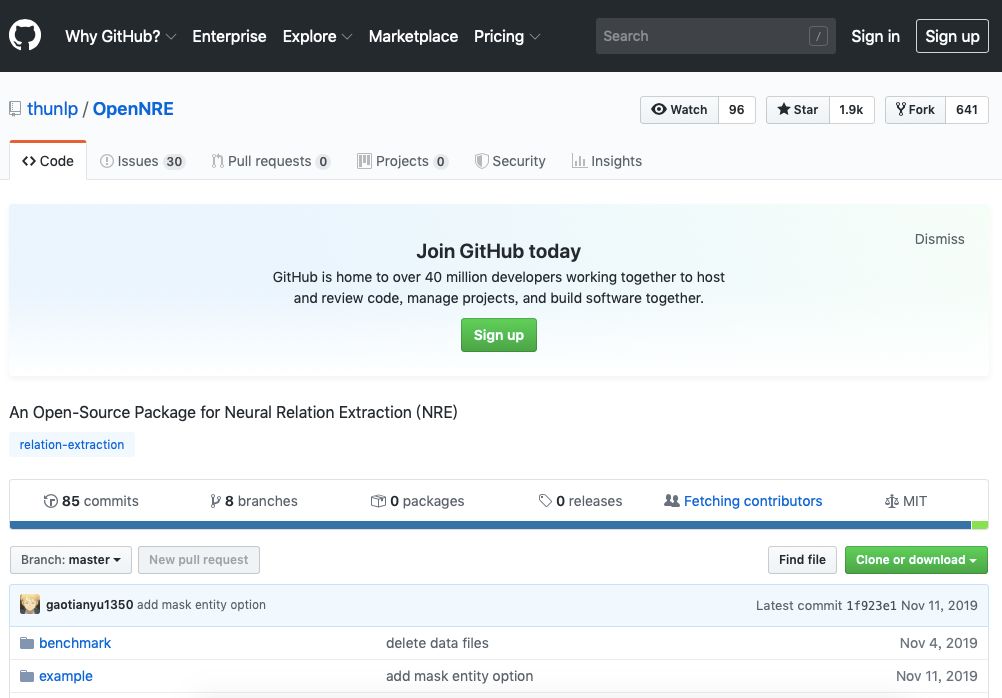Click the releases tag icon
The height and width of the screenshot is (698, 1002).
[545, 501]
